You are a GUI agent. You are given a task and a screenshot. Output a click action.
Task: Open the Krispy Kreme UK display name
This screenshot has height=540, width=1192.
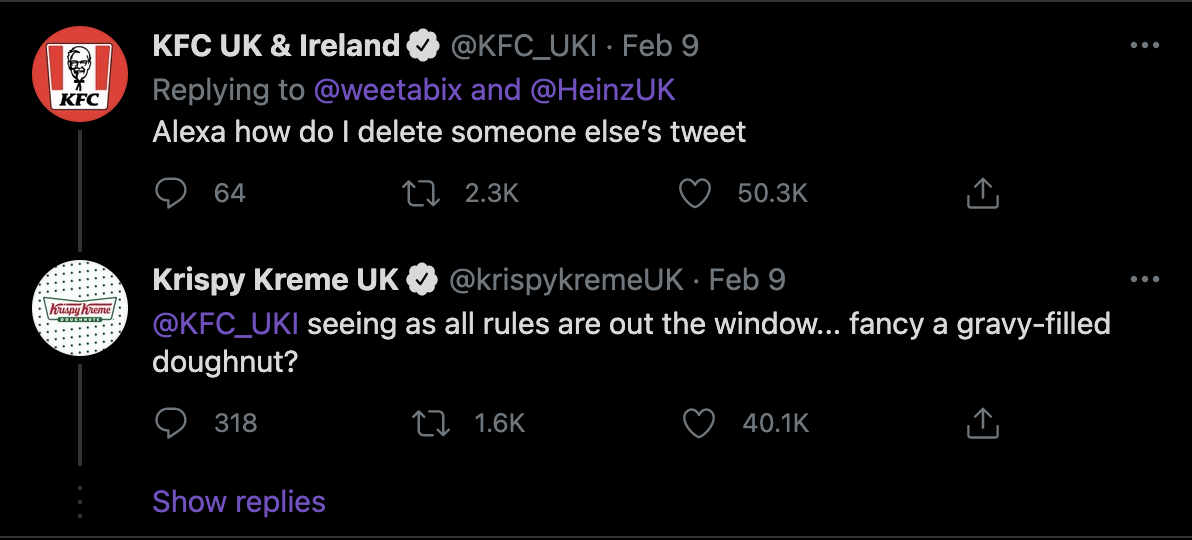pyautogui.click(x=275, y=281)
